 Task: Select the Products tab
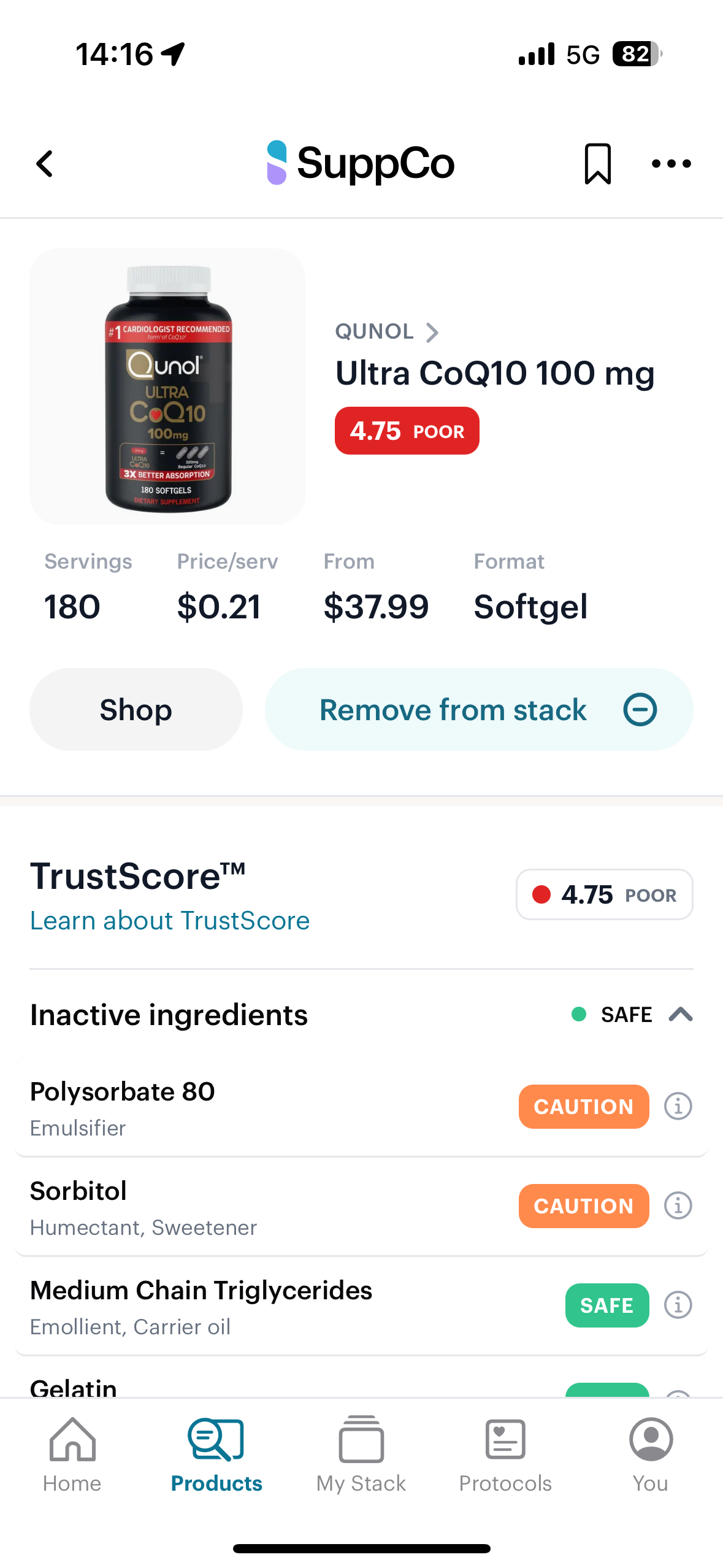tap(216, 1455)
